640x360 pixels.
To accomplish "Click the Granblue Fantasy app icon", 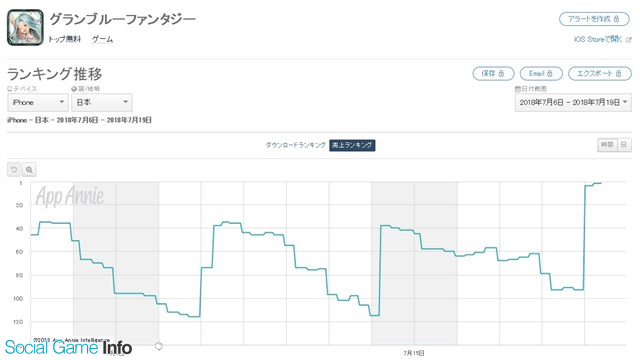I will tap(25, 28).
